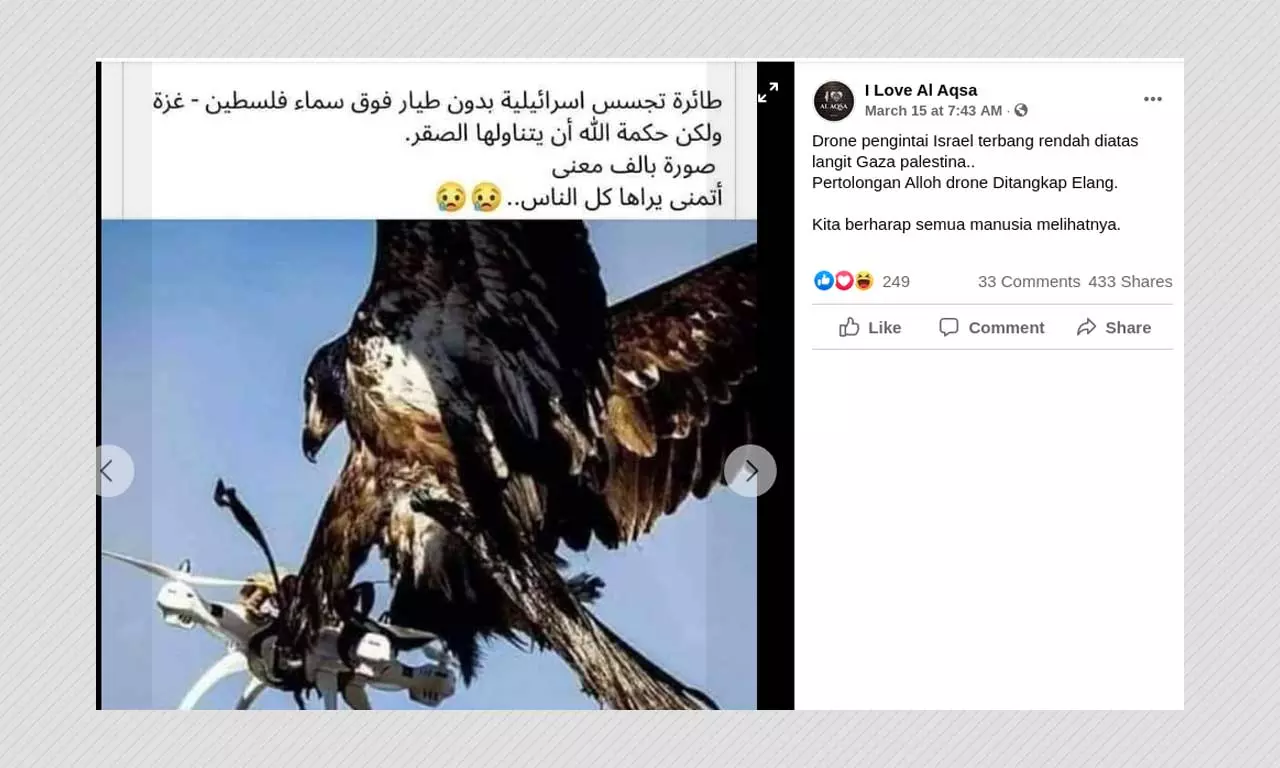The image size is (1280, 768).
Task: Enter fullscreen photo view with expand icon
Action: pos(768,93)
